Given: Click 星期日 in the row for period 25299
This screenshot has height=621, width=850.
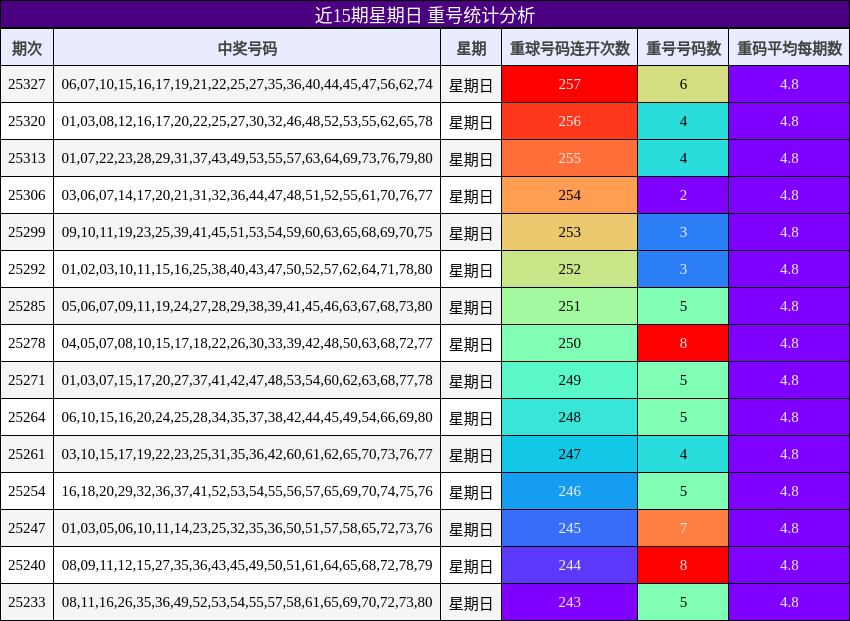Looking at the screenshot, I should (470, 232).
